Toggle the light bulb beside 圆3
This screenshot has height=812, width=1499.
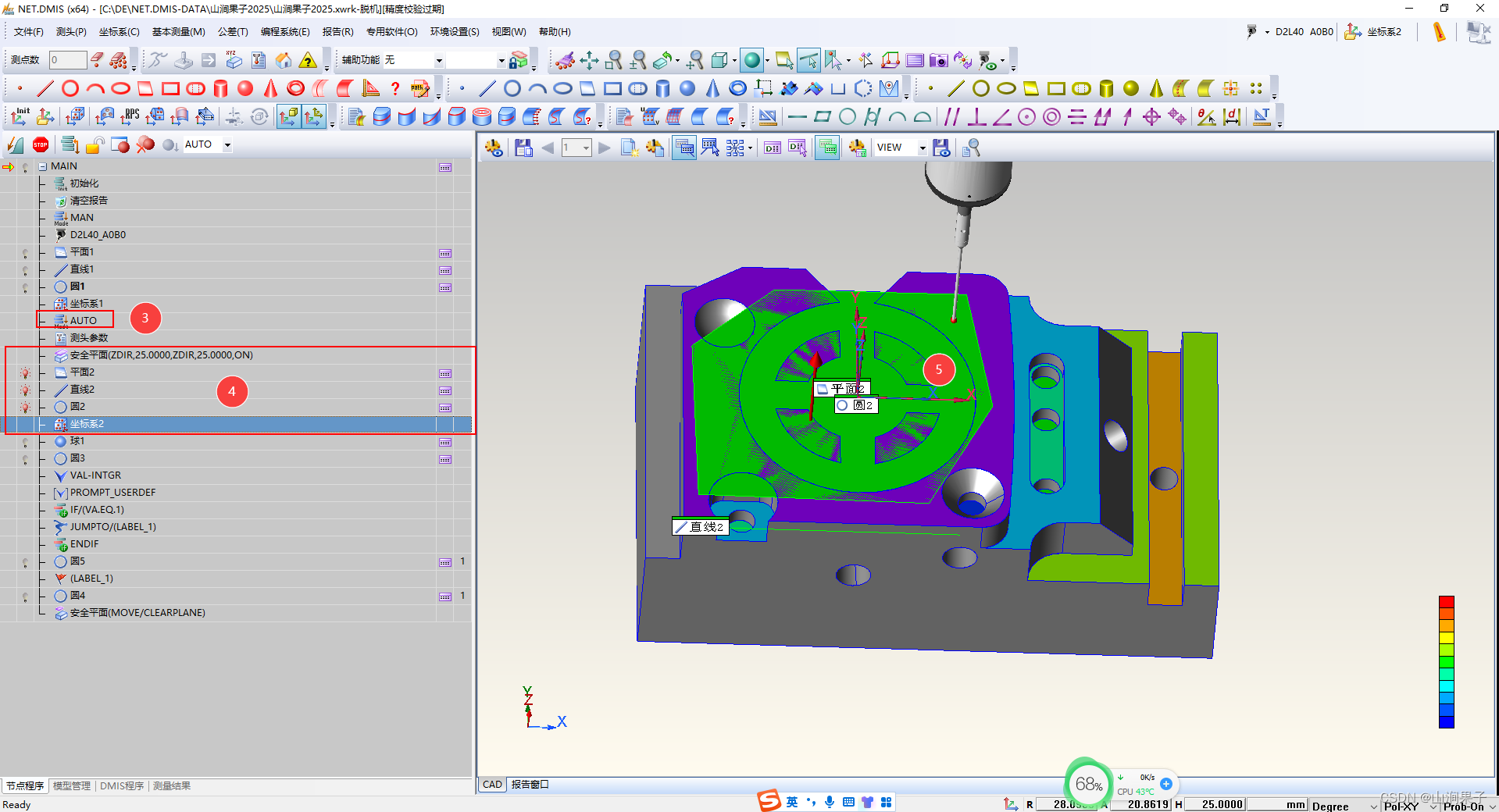(x=25, y=459)
